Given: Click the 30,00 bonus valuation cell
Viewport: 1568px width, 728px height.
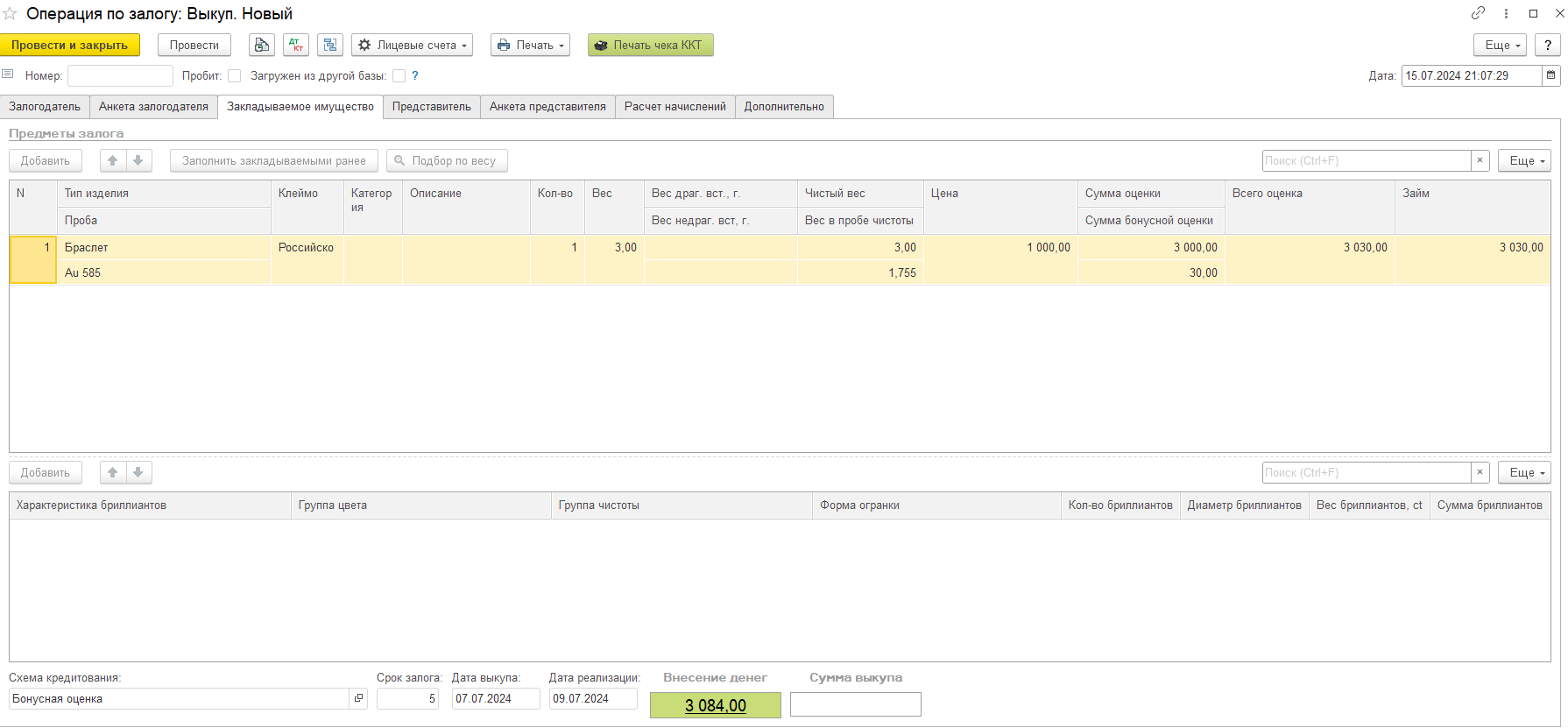Looking at the screenshot, I should tap(1151, 272).
